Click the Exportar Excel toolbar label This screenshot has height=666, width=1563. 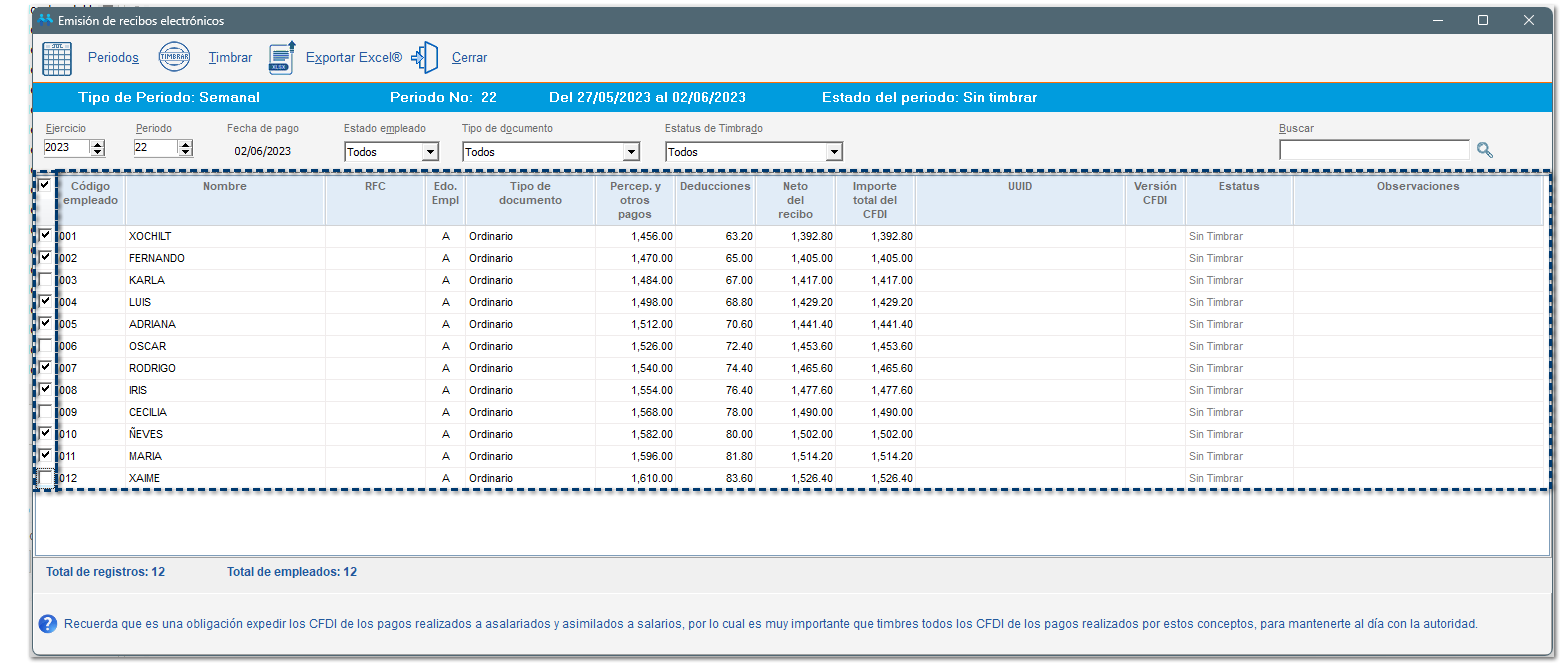(x=353, y=58)
